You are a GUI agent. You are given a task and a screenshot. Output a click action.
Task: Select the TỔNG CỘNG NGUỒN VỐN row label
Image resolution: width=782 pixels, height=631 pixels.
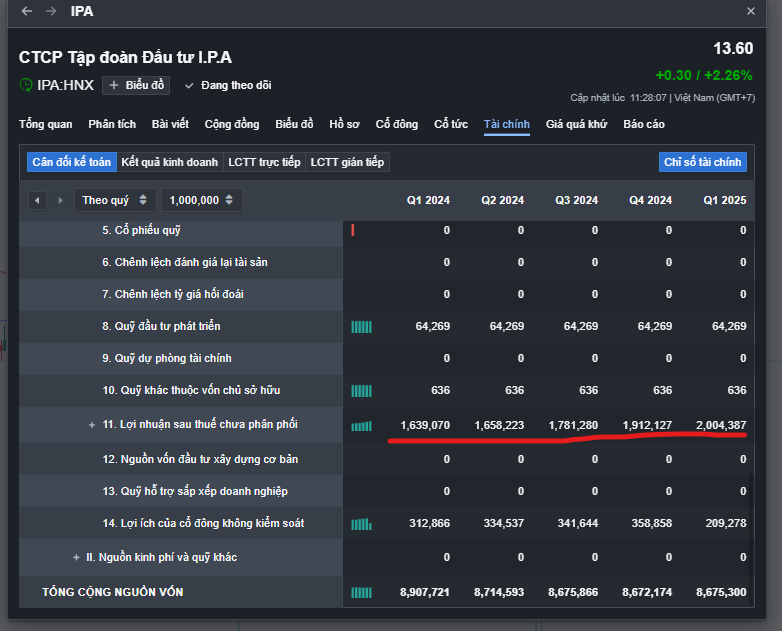(113, 592)
